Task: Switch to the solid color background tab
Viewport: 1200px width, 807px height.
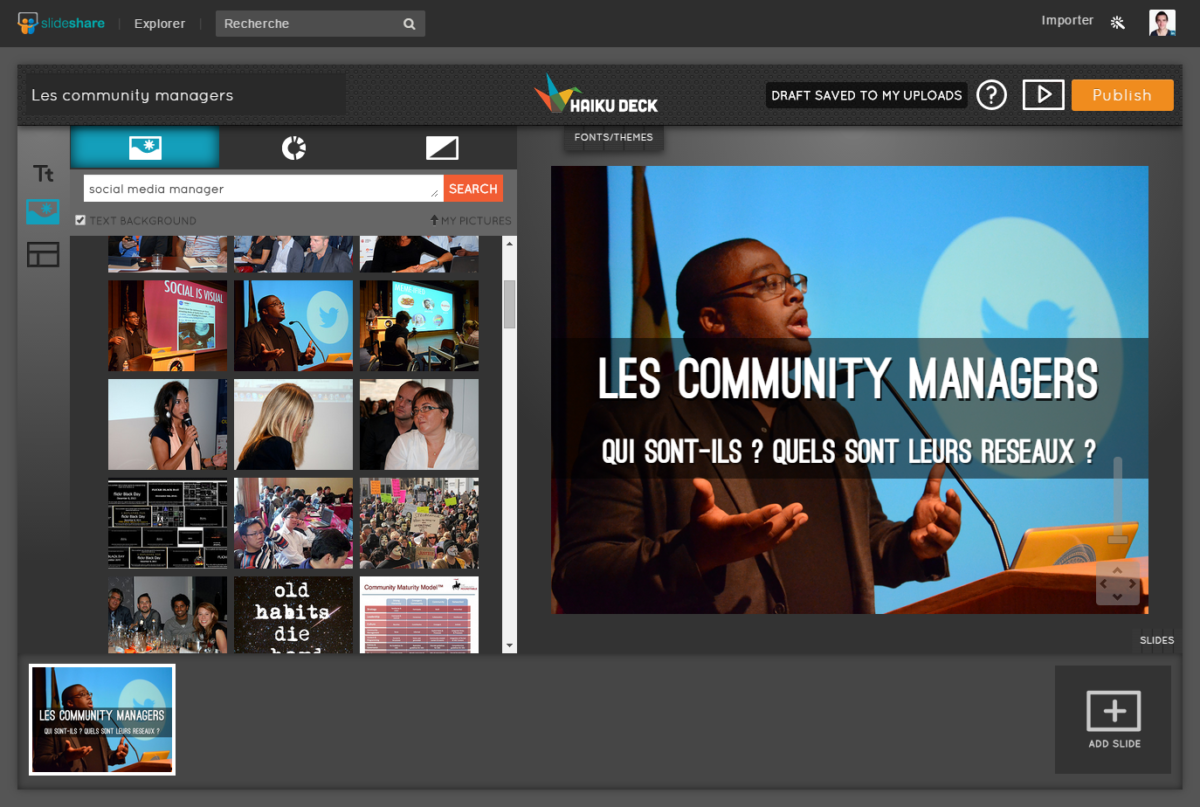Action: tap(442, 148)
